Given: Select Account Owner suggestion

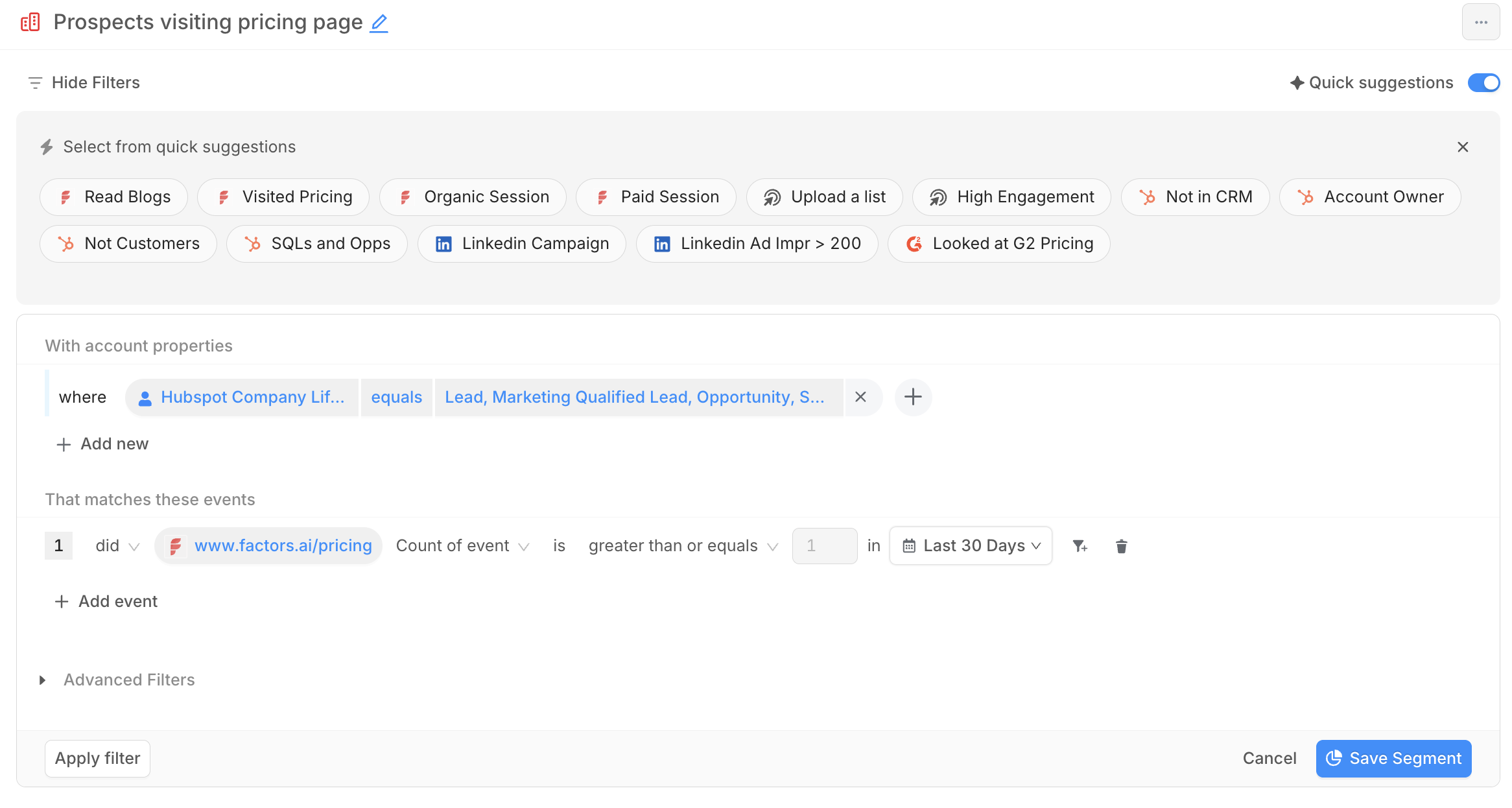Looking at the screenshot, I should click(x=1370, y=197).
